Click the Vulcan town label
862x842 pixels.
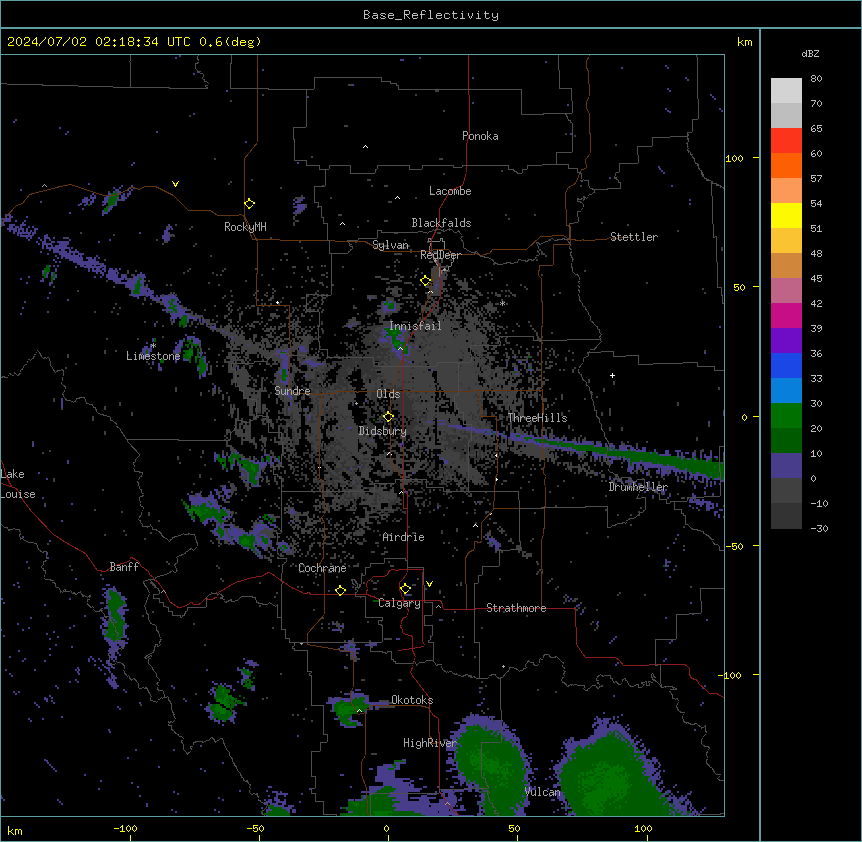[x=543, y=792]
